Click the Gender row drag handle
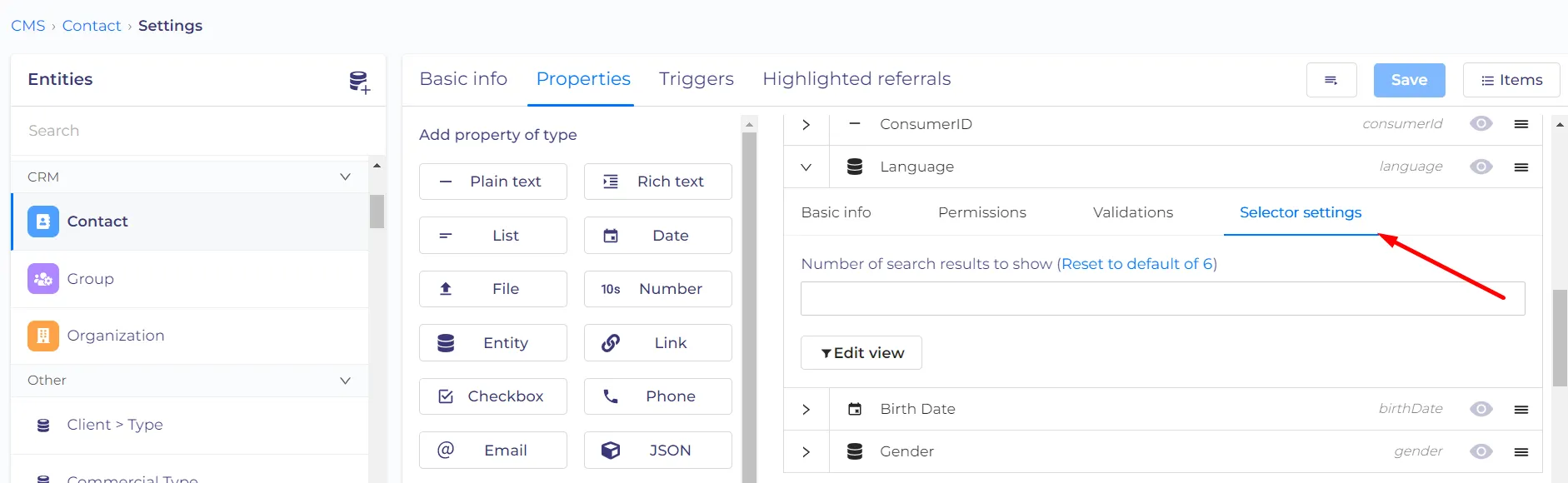Viewport: 1568px width, 483px height. (x=1521, y=451)
